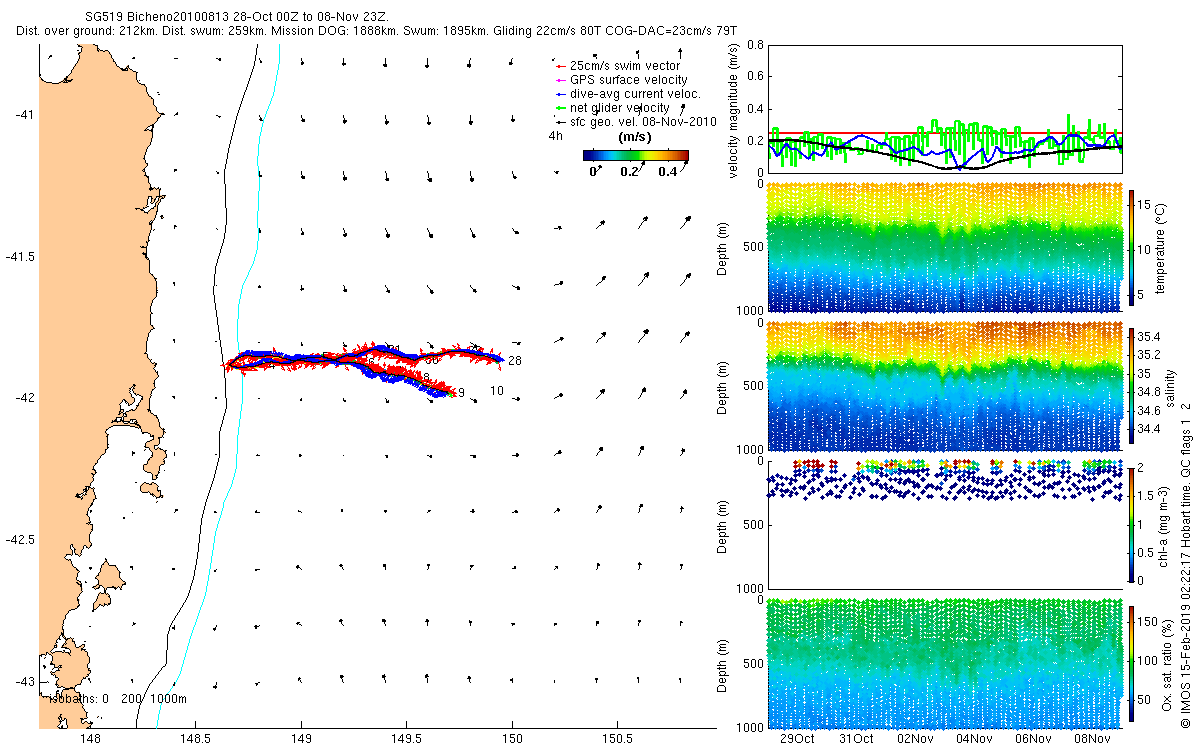Click the blue dive-avg current legend marker
Image resolution: width=1200 pixels, height=750 pixels.
click(558, 94)
